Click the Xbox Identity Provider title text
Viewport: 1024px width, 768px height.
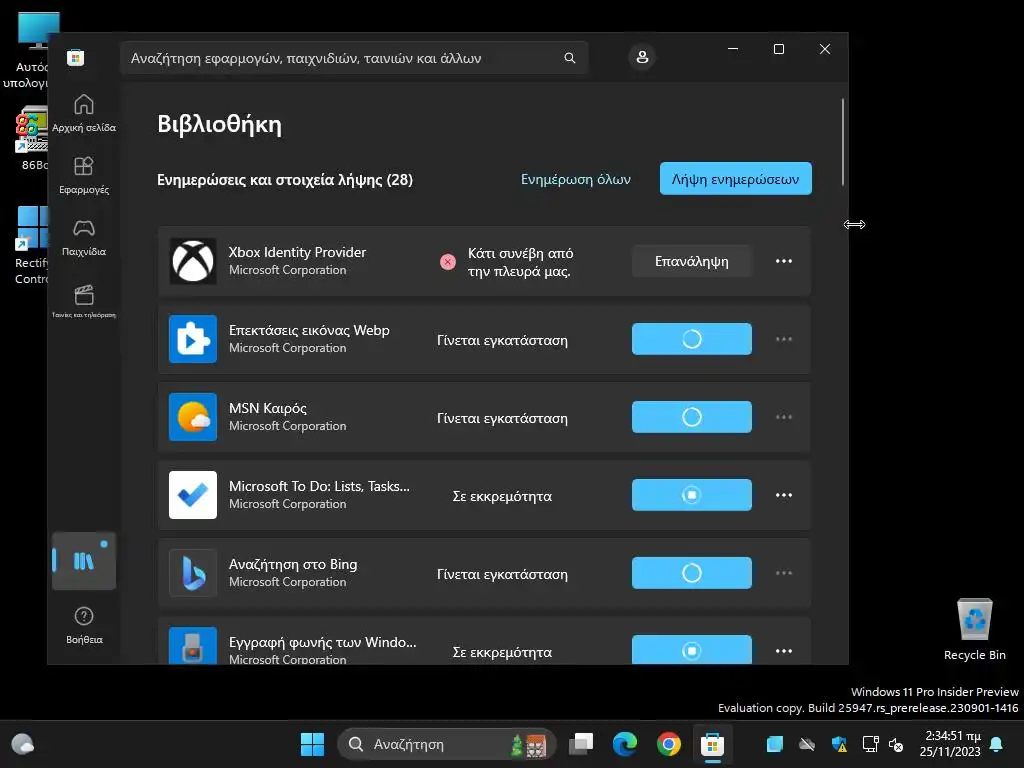[297, 252]
